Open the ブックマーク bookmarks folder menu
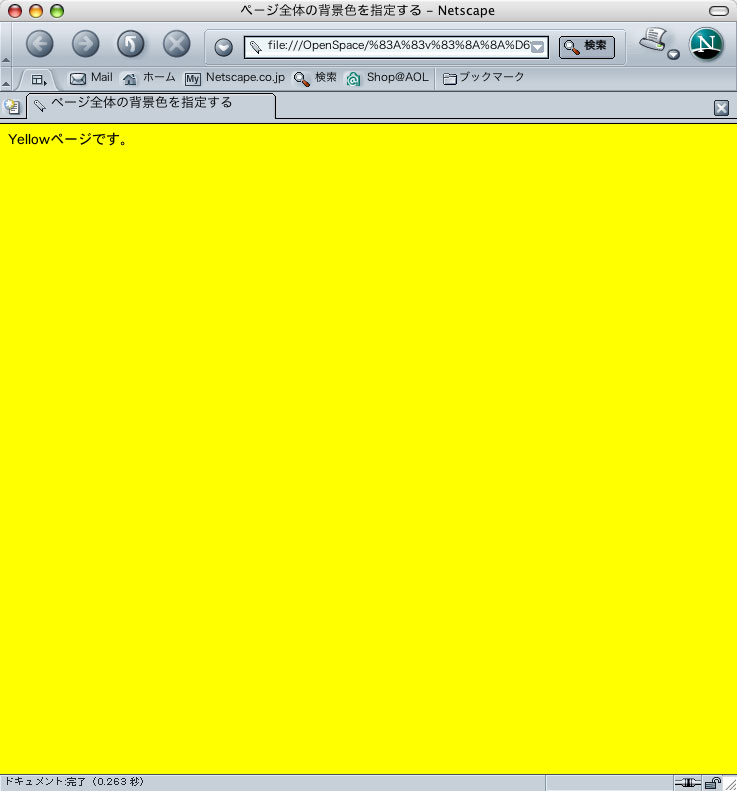The width and height of the screenshot is (737, 791). pos(483,78)
